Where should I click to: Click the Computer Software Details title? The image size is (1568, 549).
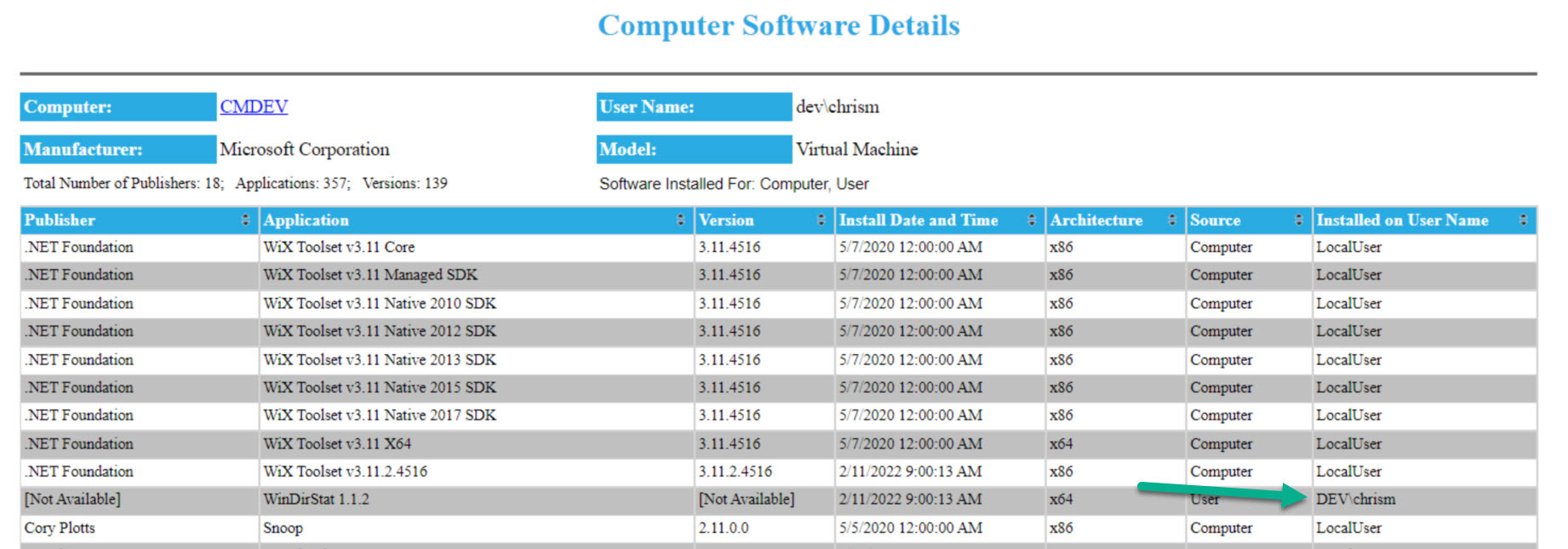point(778,26)
